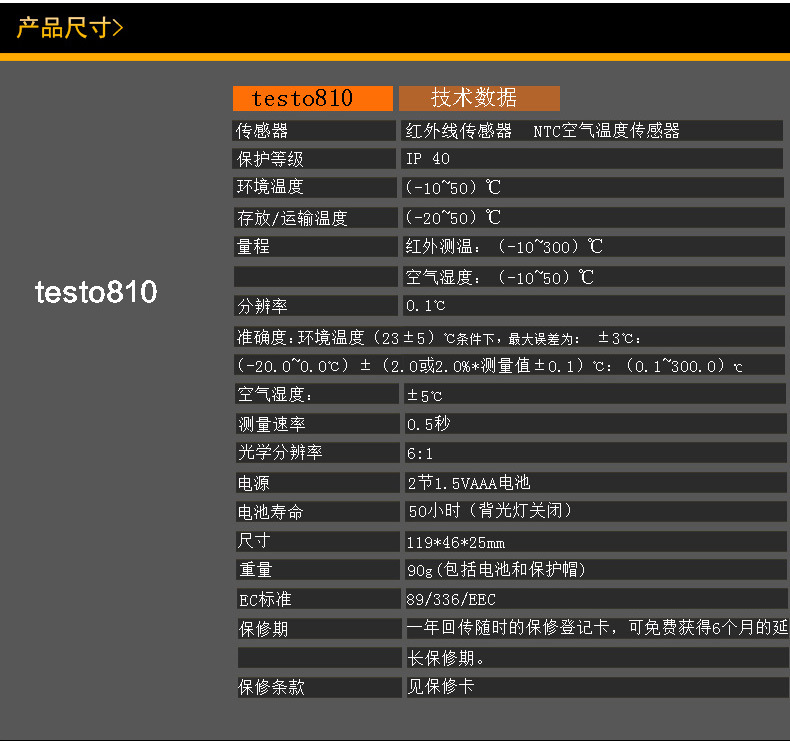Click the IP 40 value
Viewport: 790px width, 741px height.
click(428, 159)
